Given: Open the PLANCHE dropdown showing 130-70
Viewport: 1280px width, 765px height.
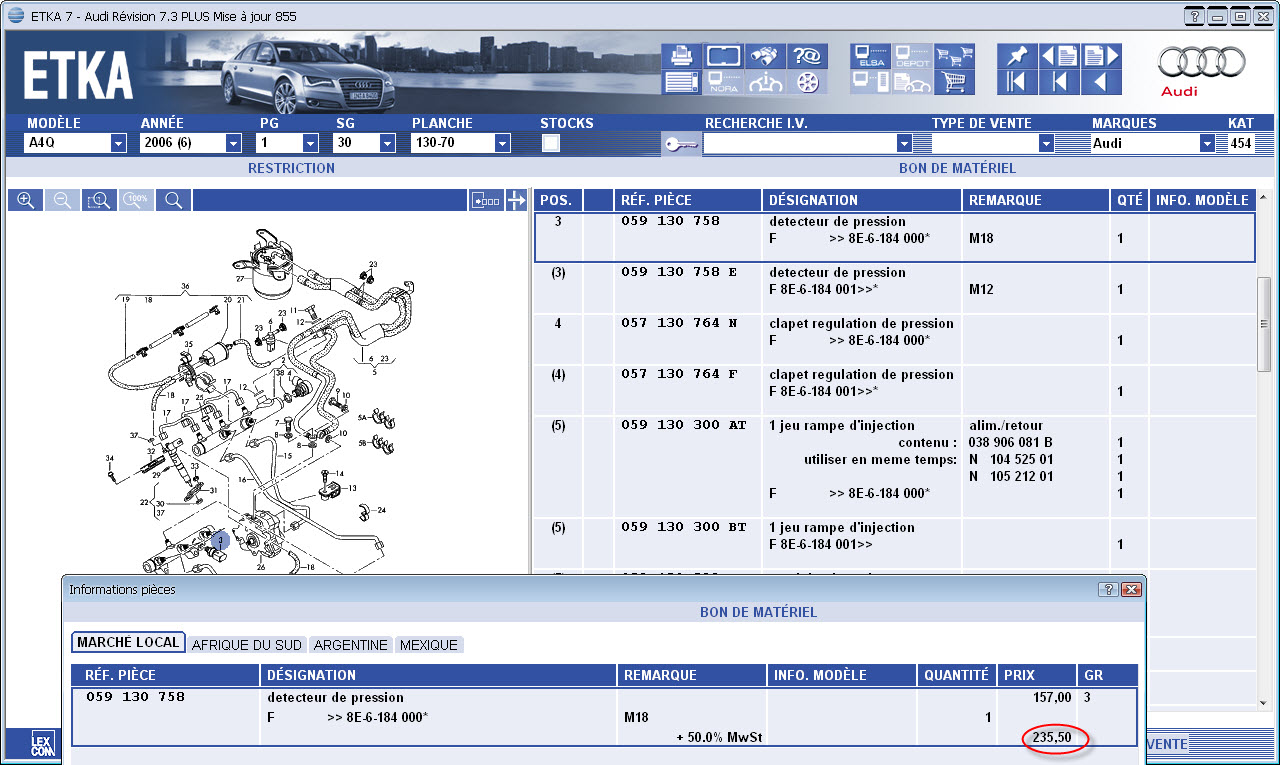Looking at the screenshot, I should [502, 144].
